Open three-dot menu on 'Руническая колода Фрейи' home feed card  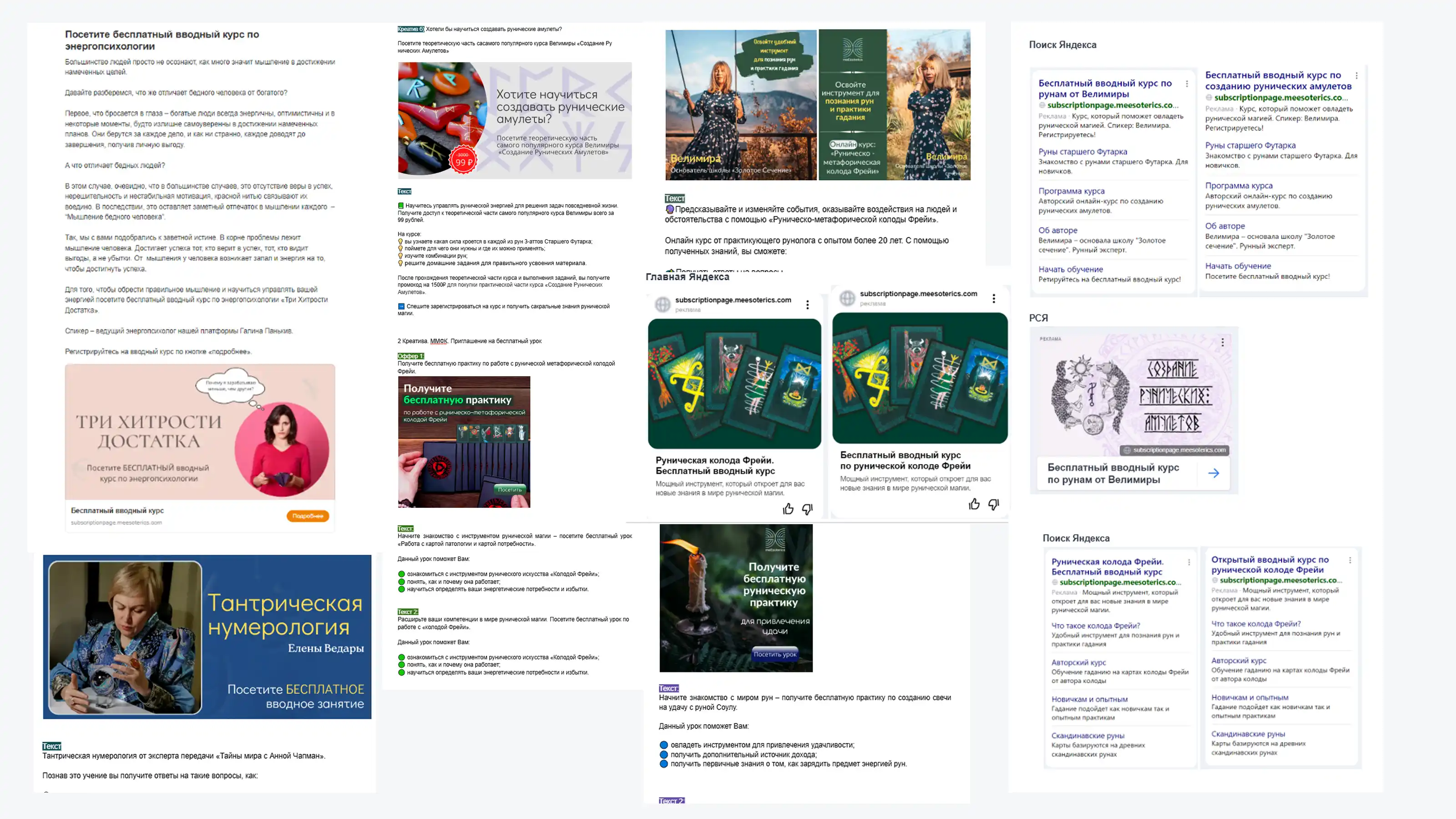(808, 305)
